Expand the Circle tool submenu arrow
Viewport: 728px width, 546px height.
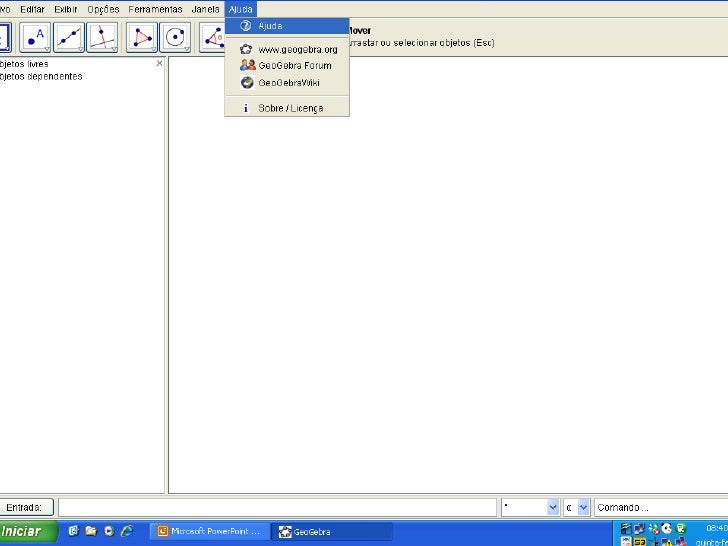187,49
